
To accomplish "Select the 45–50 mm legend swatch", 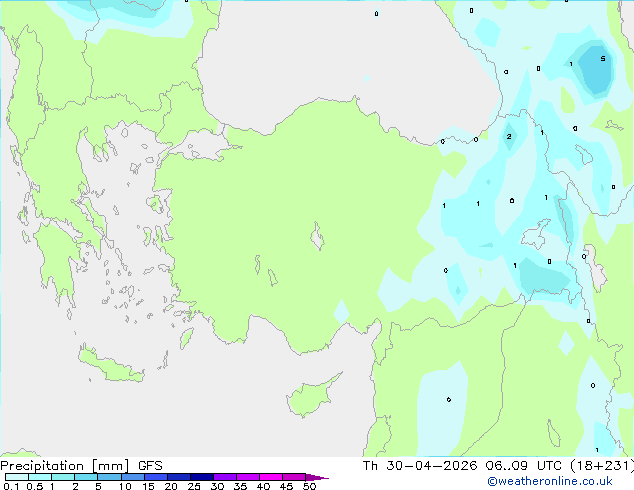I will tap(294, 477).
